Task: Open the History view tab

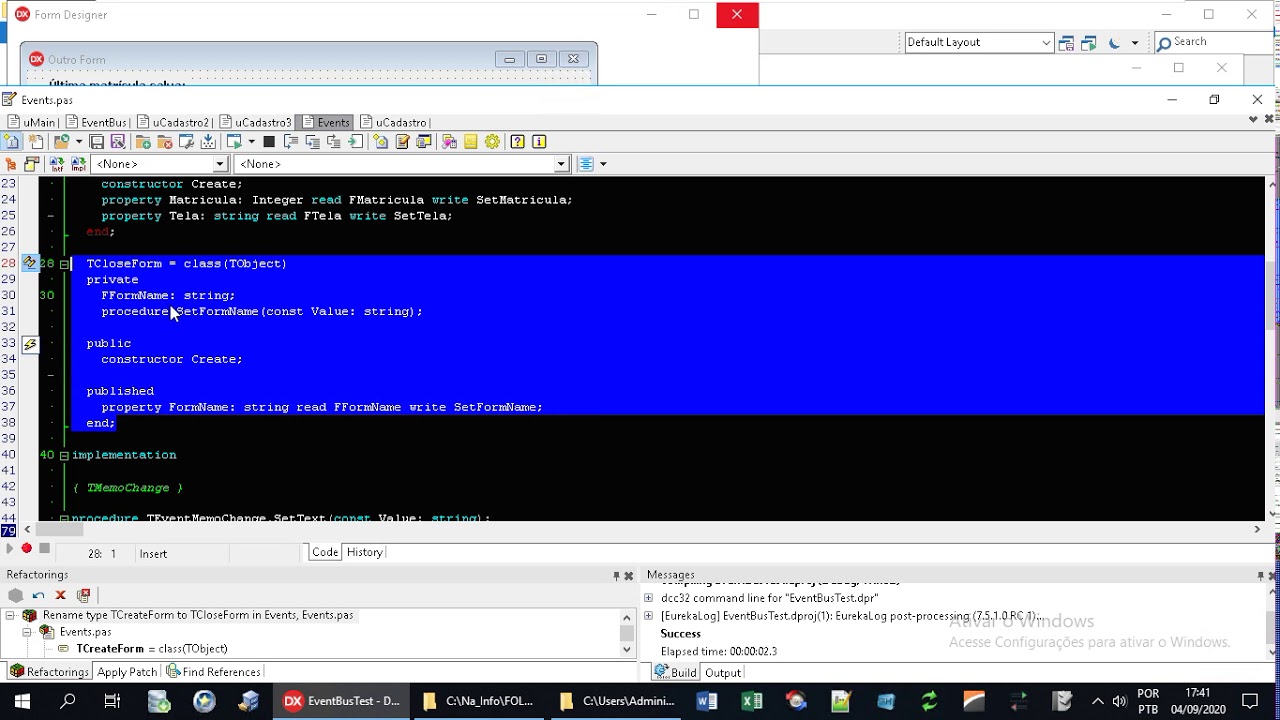Action: (364, 552)
